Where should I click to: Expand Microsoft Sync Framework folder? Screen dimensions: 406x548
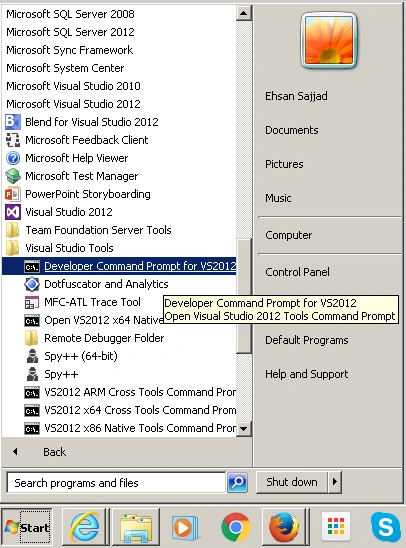pos(70,50)
